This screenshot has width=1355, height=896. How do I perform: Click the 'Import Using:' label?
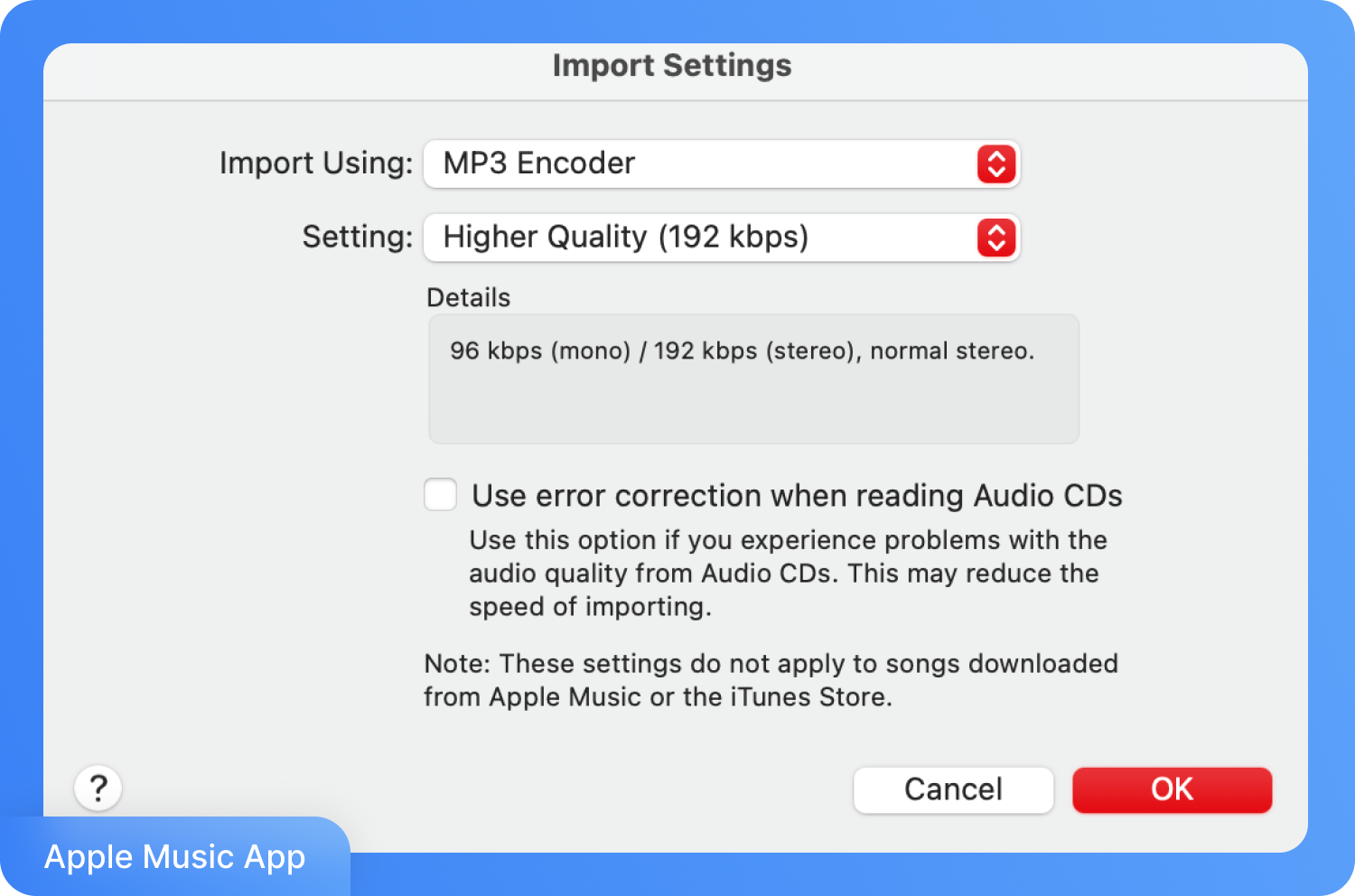coord(316,163)
